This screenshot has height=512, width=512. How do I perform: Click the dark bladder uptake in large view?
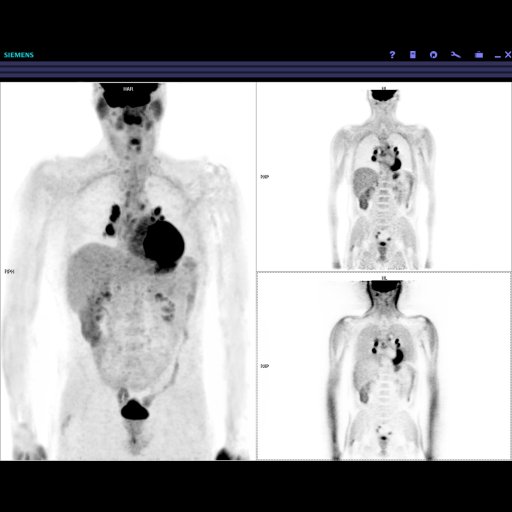point(135,410)
